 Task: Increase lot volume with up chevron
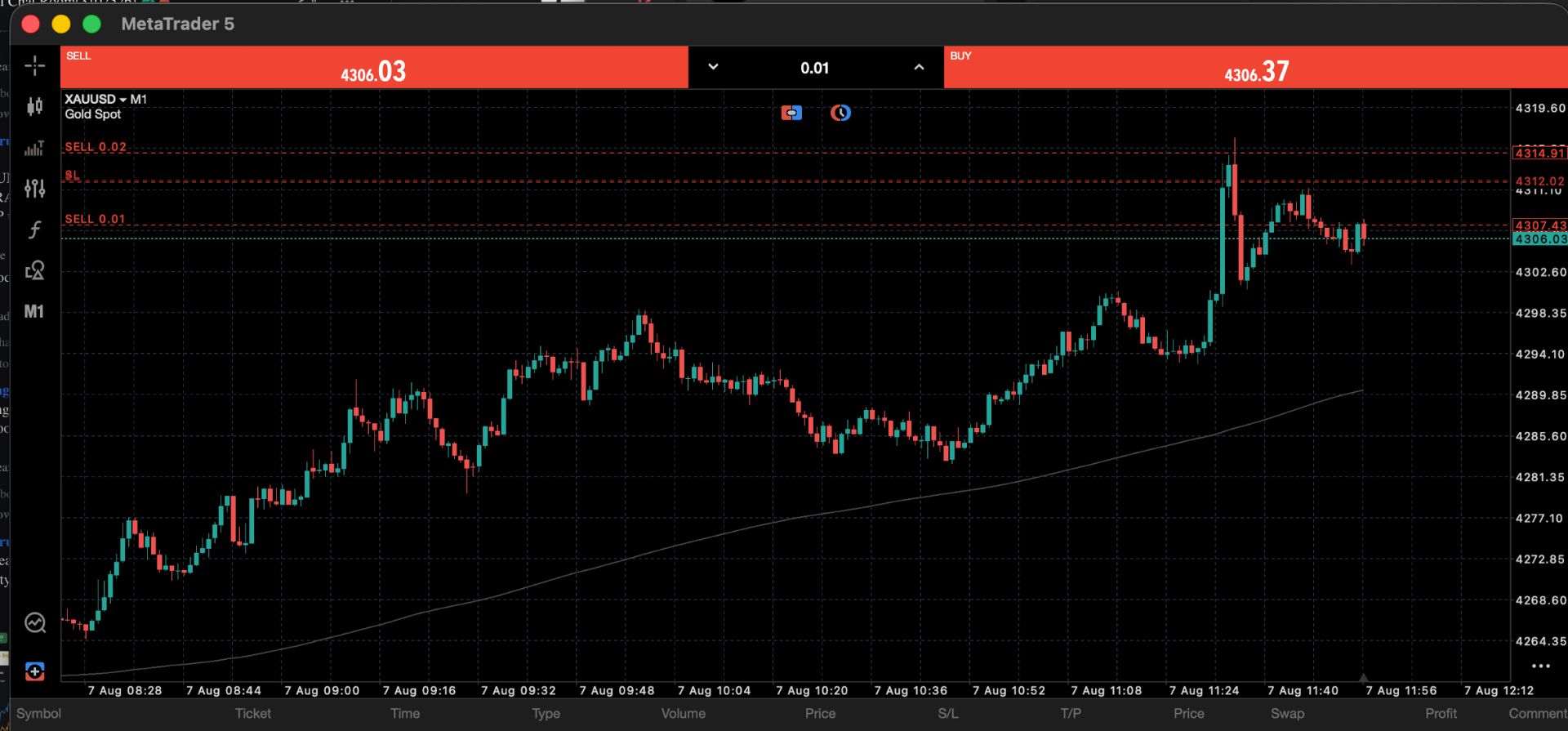919,67
